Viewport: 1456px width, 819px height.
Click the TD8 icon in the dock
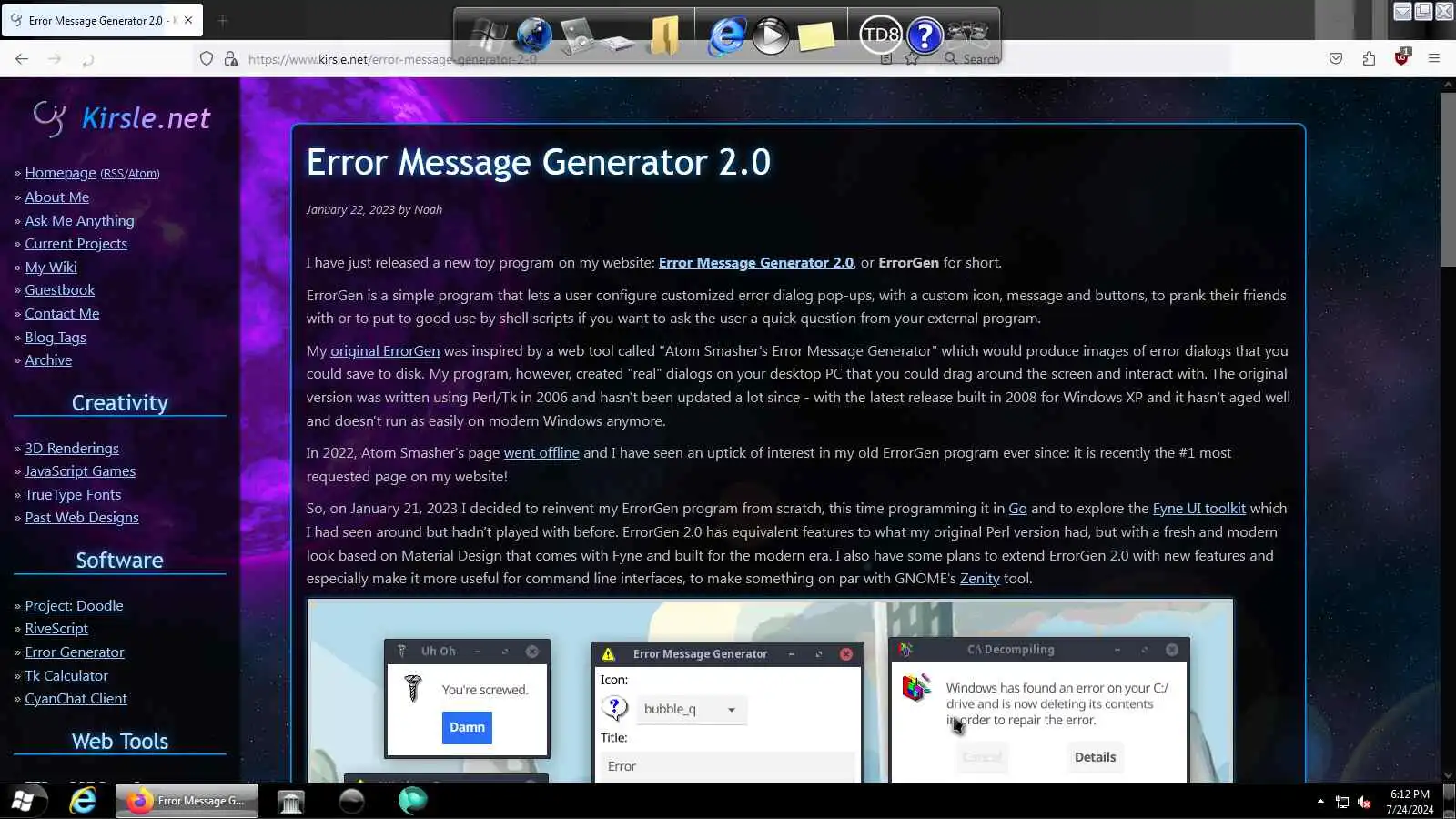pos(881,35)
